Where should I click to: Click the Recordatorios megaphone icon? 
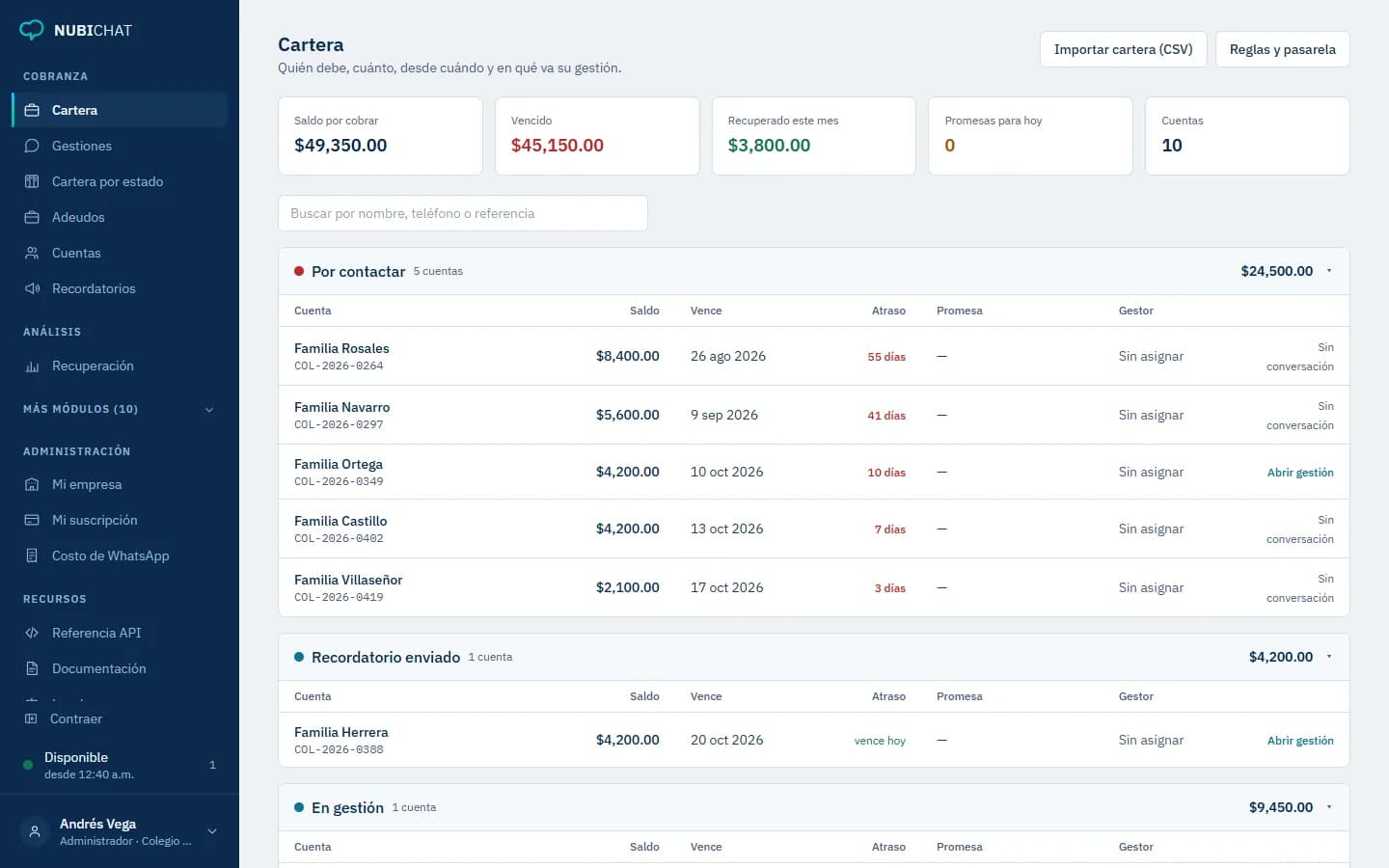pos(32,288)
